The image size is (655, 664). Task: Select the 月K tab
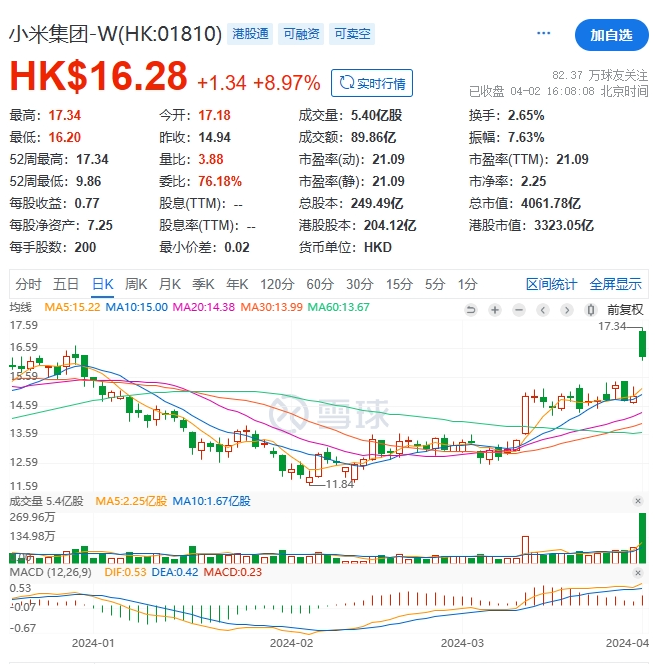pyautogui.click(x=169, y=284)
